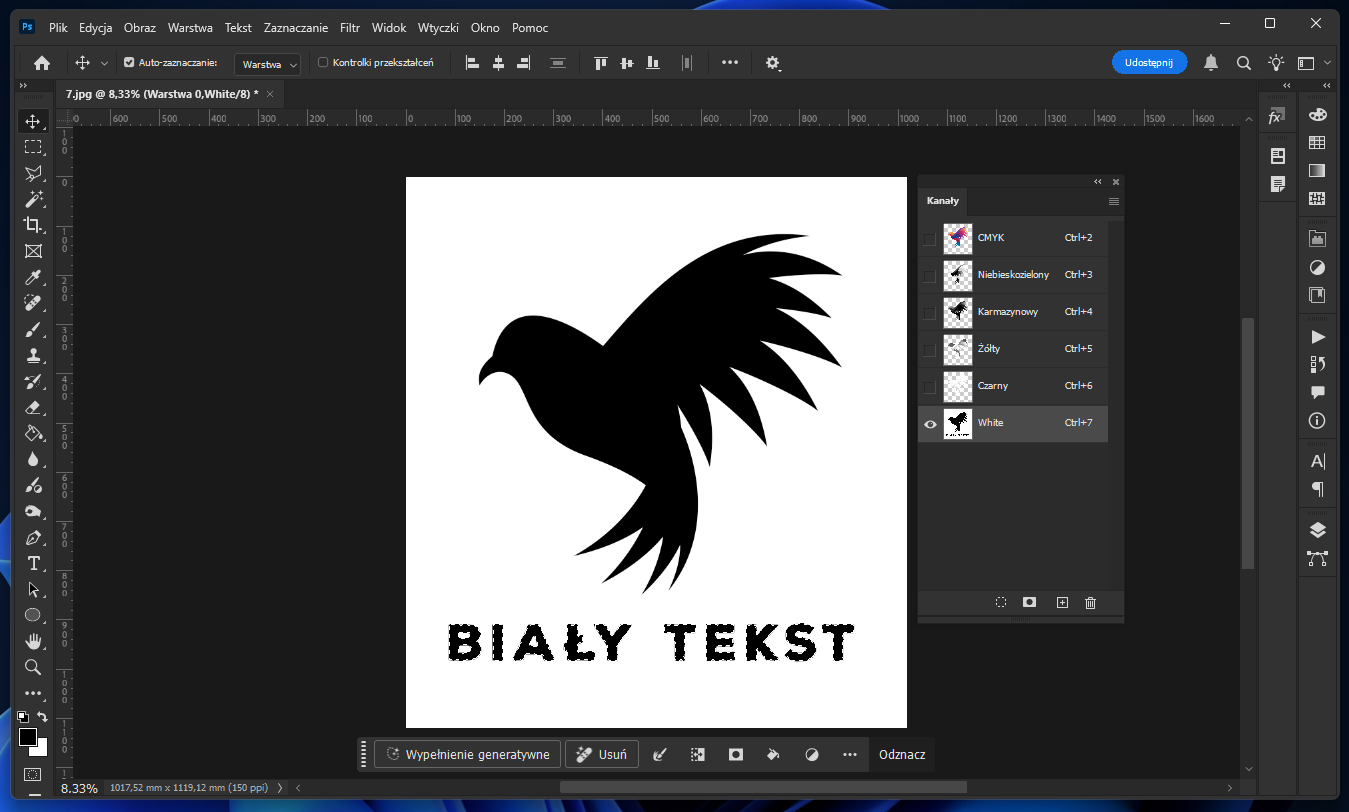Open the foreground color swatch

(x=26, y=735)
